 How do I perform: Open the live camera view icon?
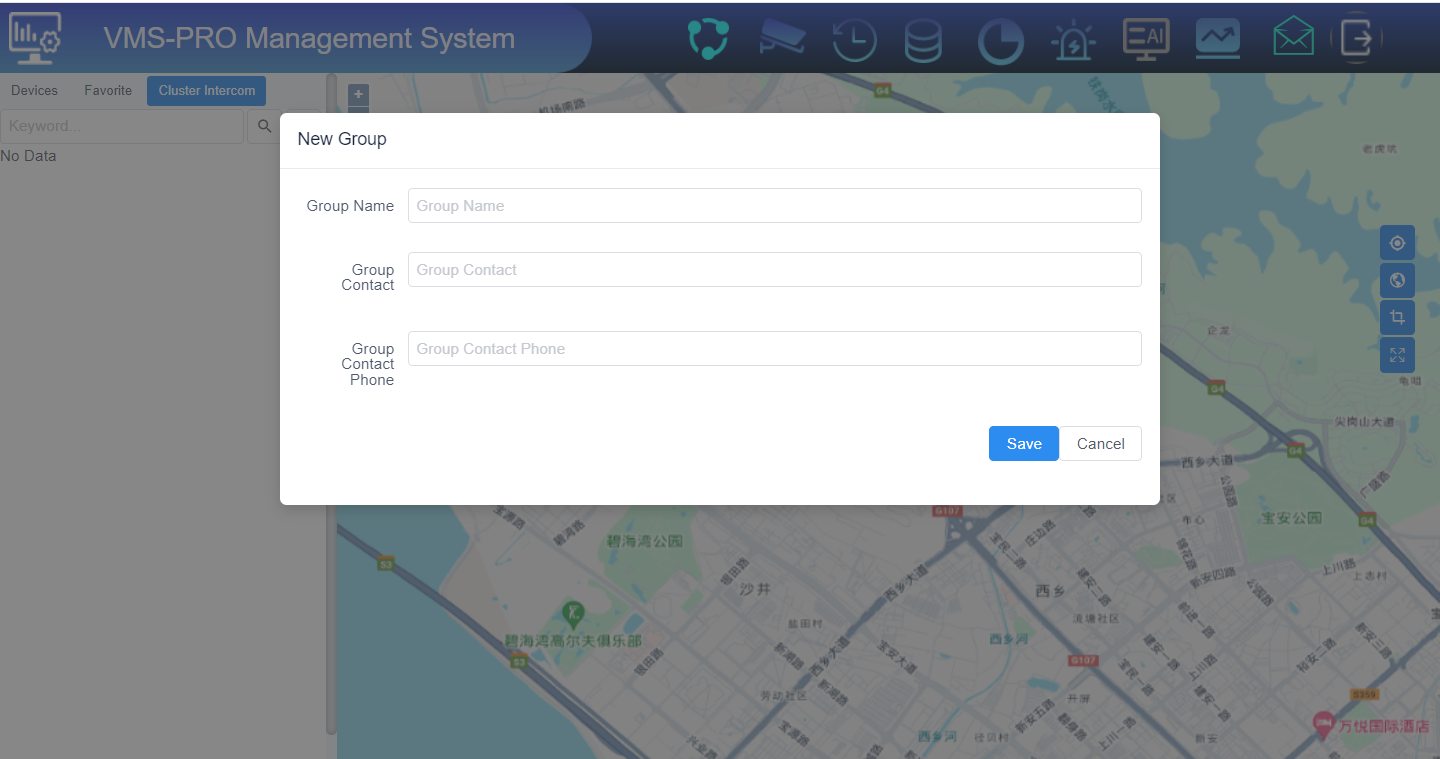coord(782,36)
